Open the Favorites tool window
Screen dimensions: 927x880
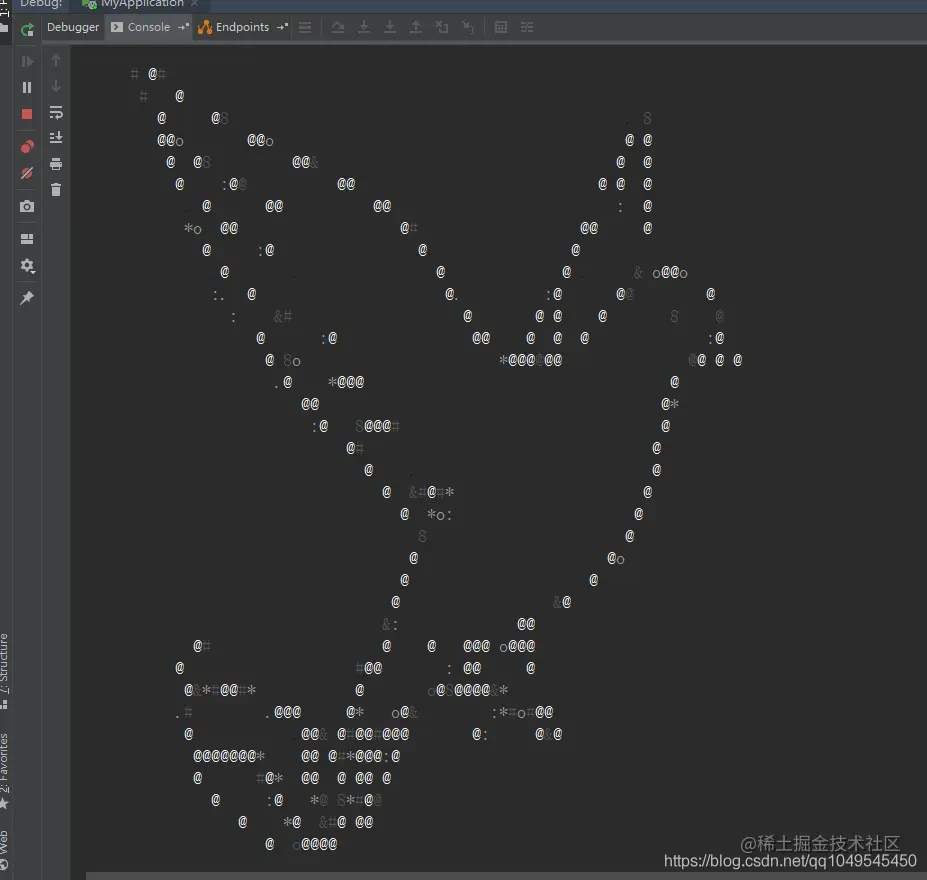coord(4,770)
